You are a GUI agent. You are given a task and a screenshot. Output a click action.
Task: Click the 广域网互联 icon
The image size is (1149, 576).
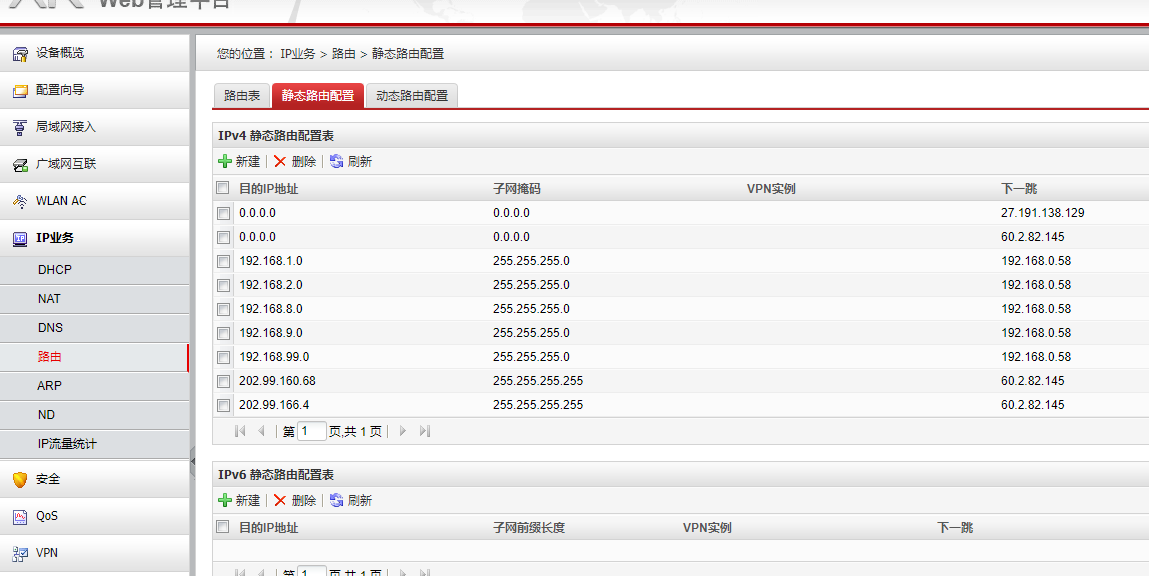[20, 164]
